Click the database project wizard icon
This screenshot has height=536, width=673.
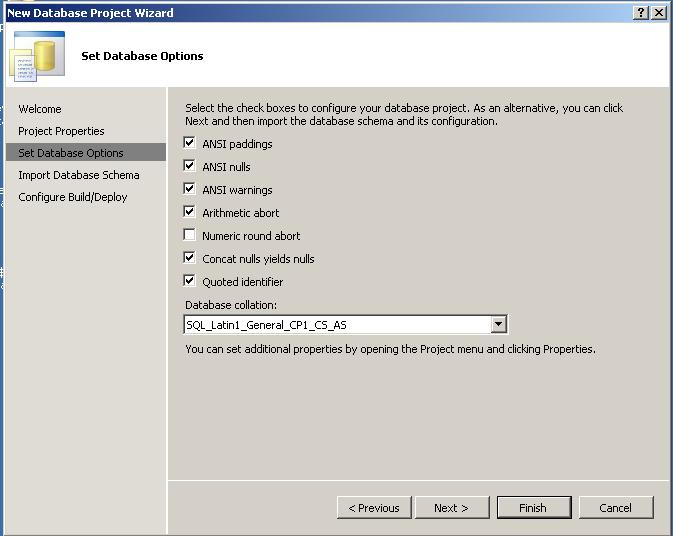coord(37,56)
